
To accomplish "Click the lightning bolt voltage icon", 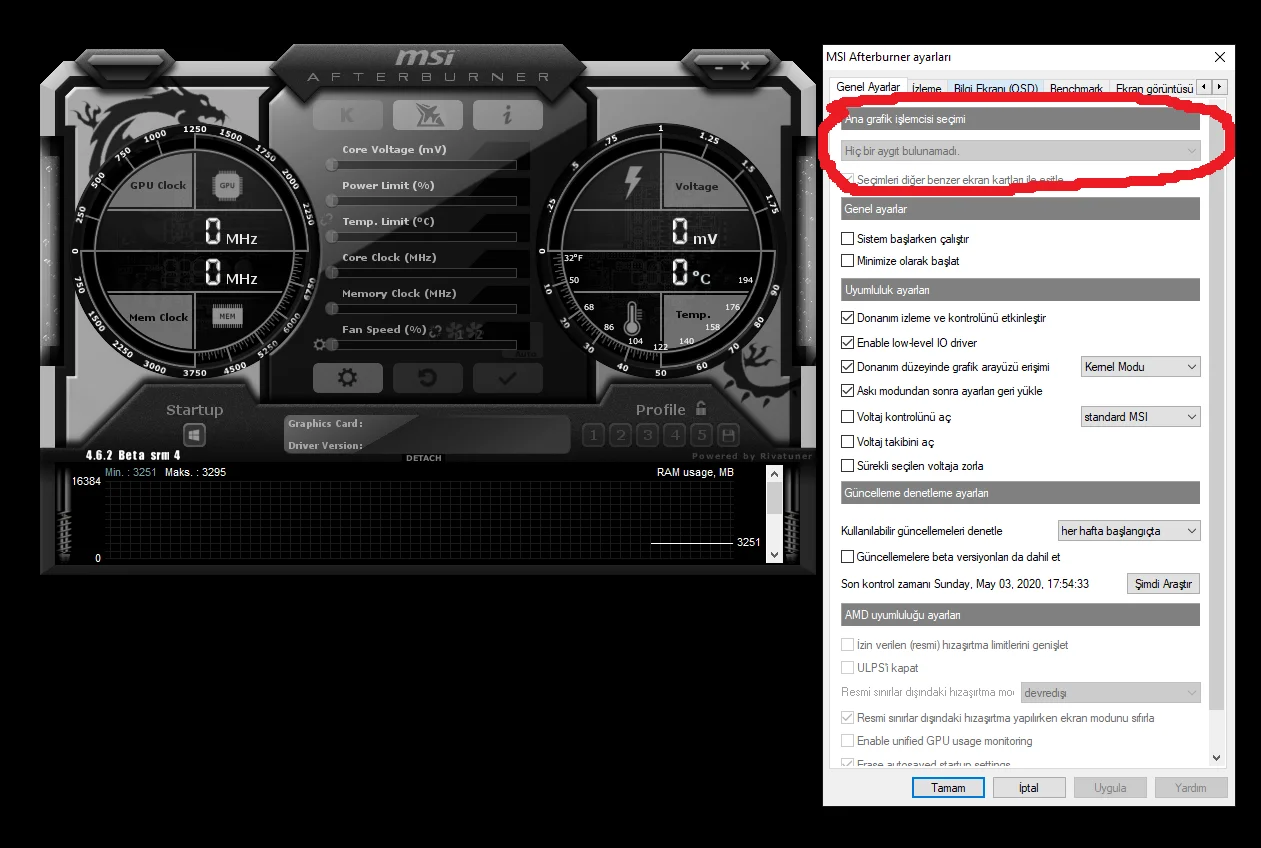I will (633, 182).
